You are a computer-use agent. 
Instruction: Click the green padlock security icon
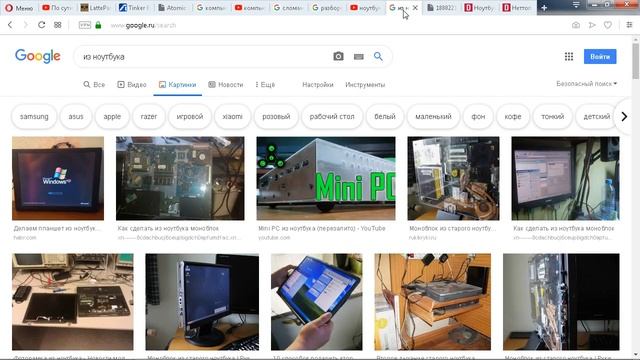[98, 25]
